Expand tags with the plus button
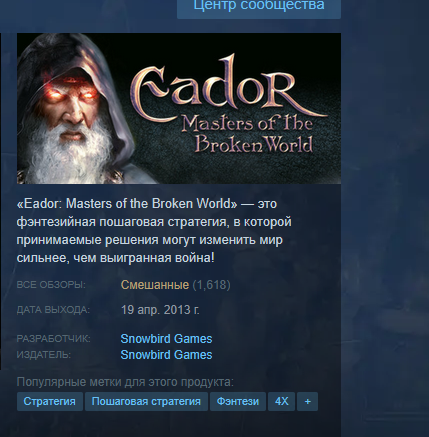 click(x=307, y=401)
